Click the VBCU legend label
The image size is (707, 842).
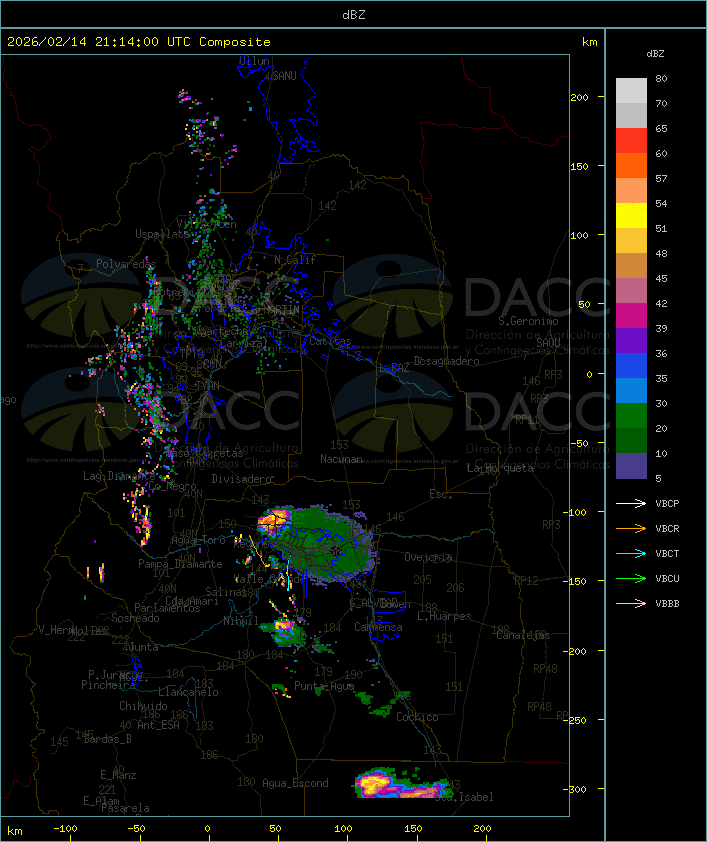click(x=667, y=578)
